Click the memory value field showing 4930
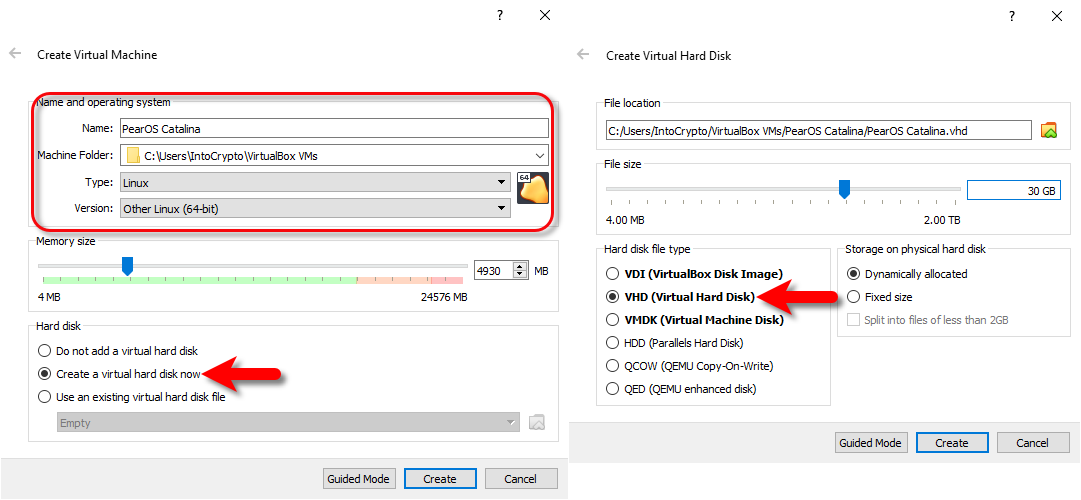Image resolution: width=1081 pixels, height=500 pixels. [x=494, y=270]
